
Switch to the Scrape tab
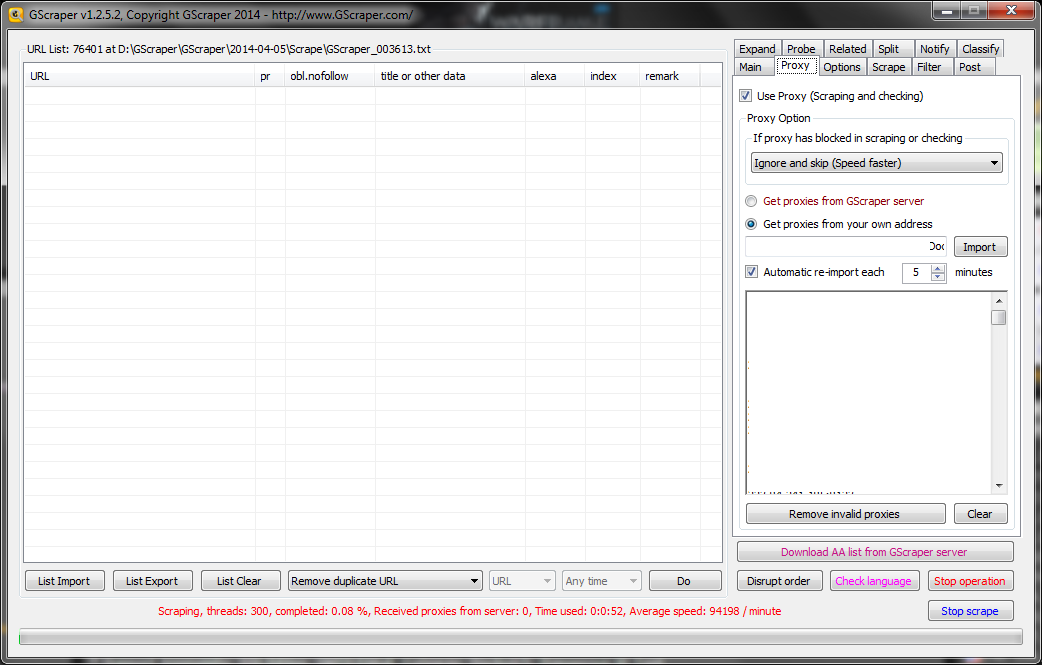point(888,66)
